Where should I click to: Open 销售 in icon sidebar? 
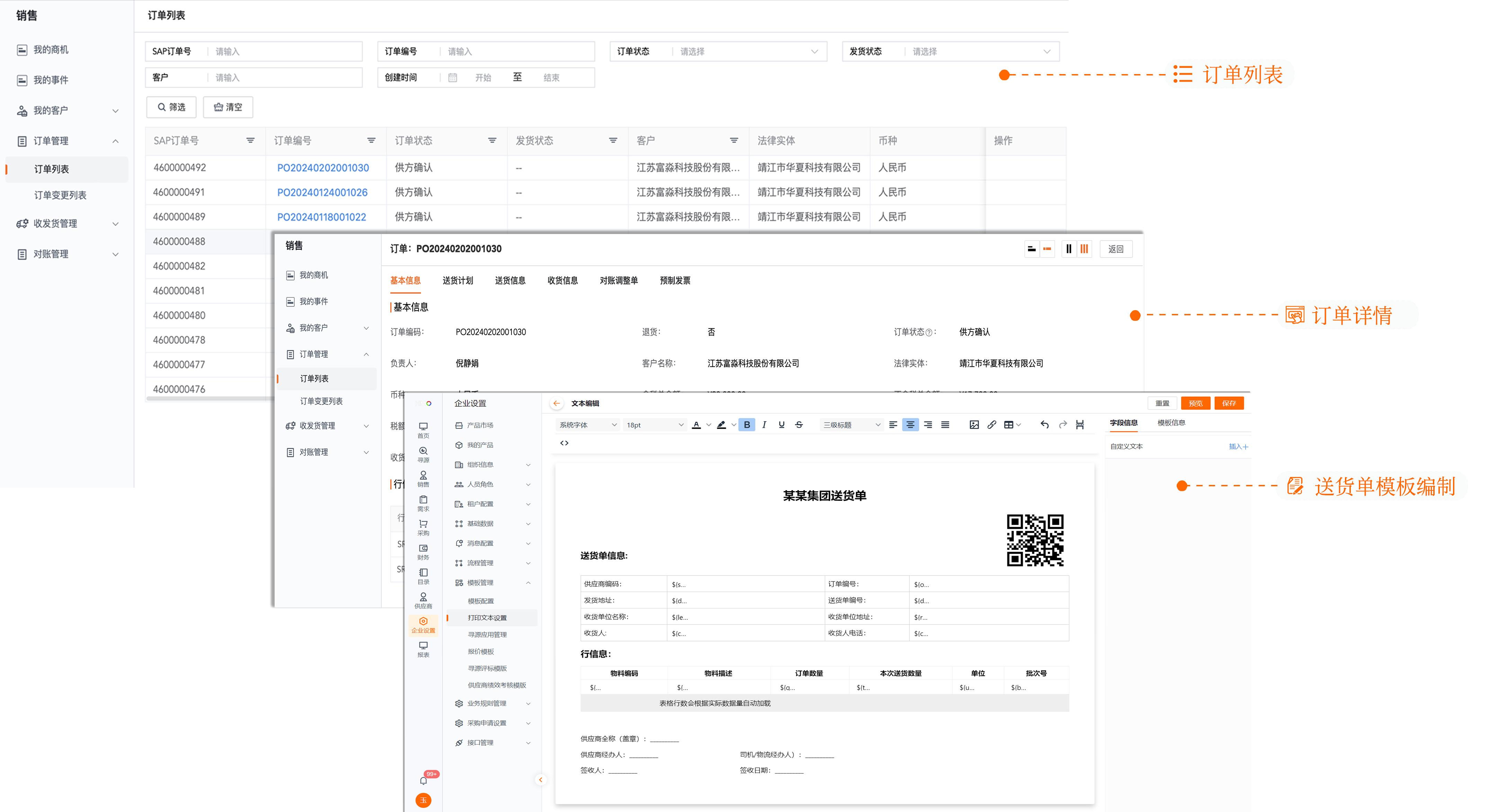point(423,479)
